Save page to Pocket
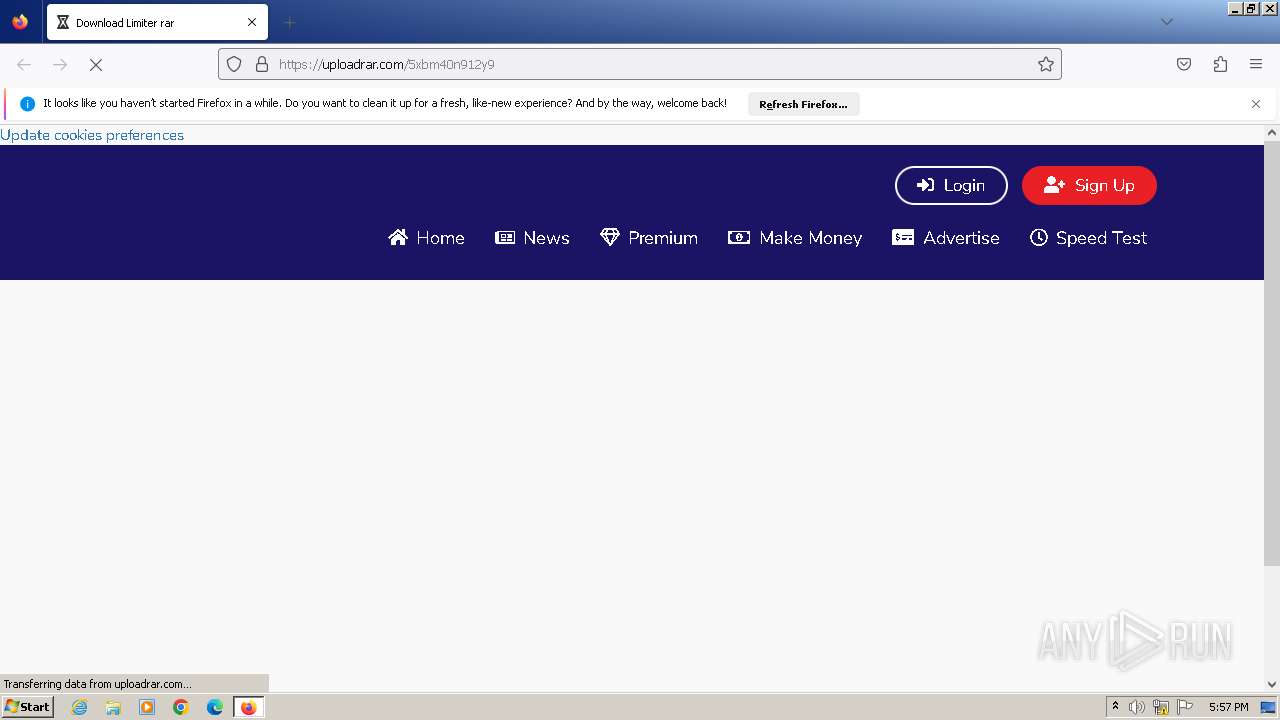Screen dimensions: 1280x720 tap(1184, 64)
